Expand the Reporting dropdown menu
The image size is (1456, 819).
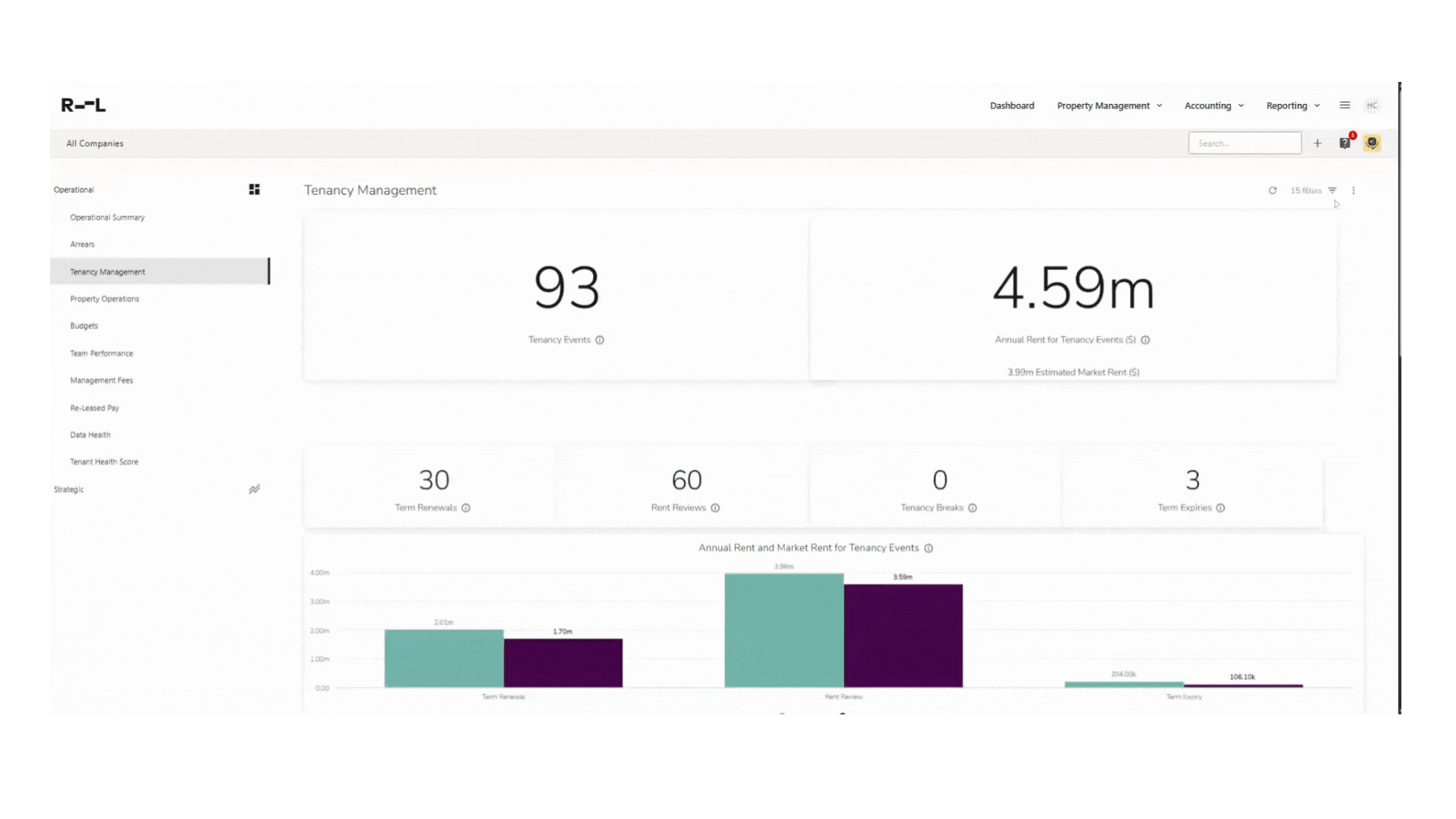1292,105
